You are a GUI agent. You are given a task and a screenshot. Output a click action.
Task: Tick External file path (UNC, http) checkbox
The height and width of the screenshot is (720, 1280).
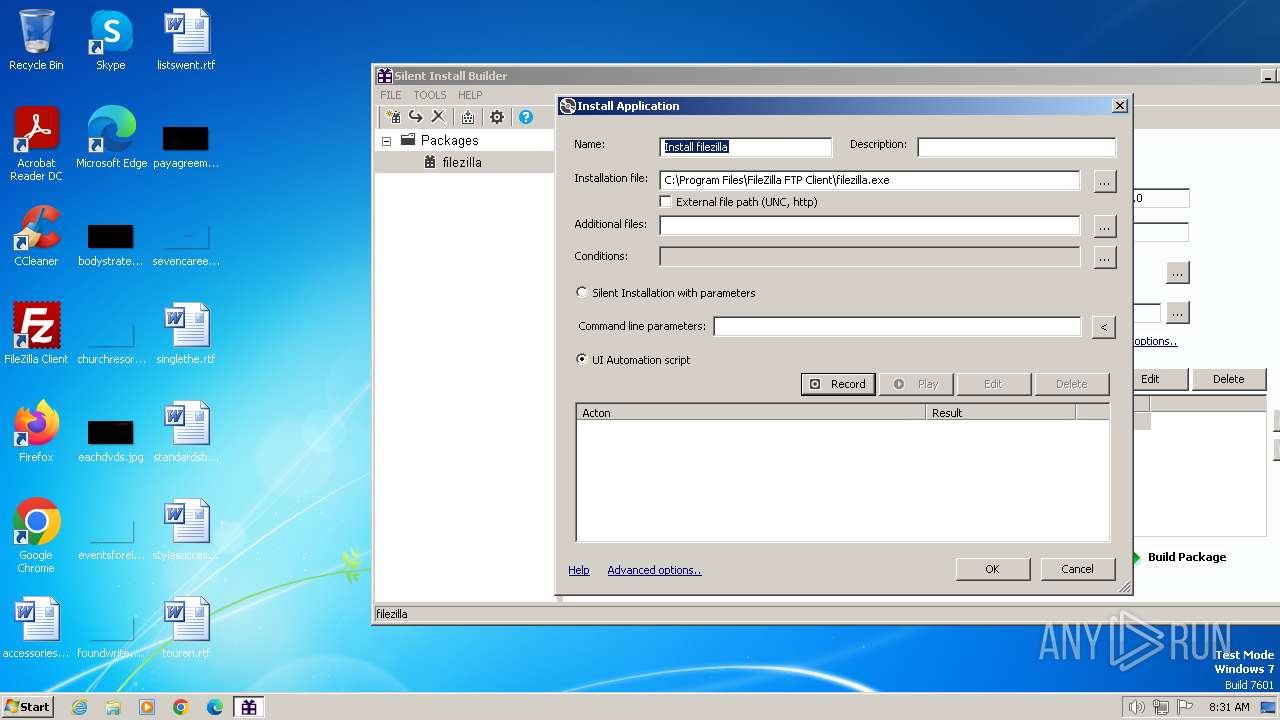(666, 202)
